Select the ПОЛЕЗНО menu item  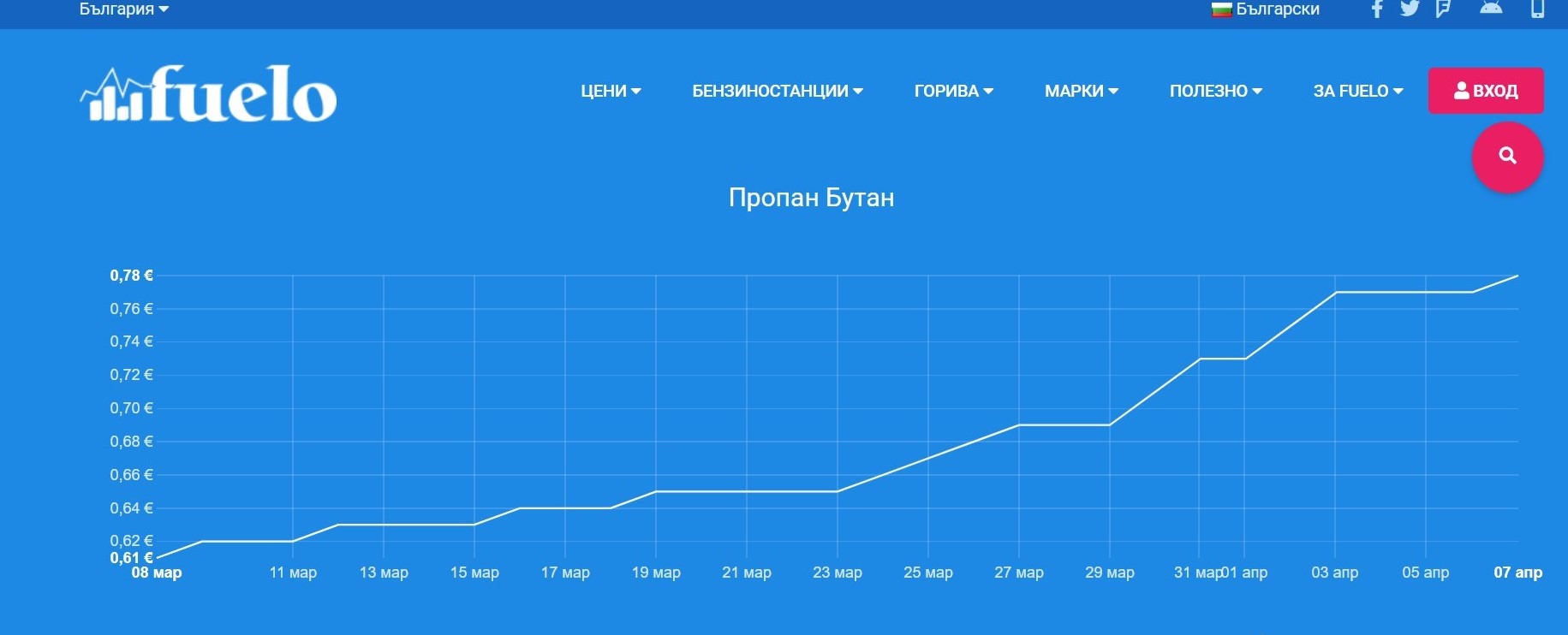(1215, 91)
